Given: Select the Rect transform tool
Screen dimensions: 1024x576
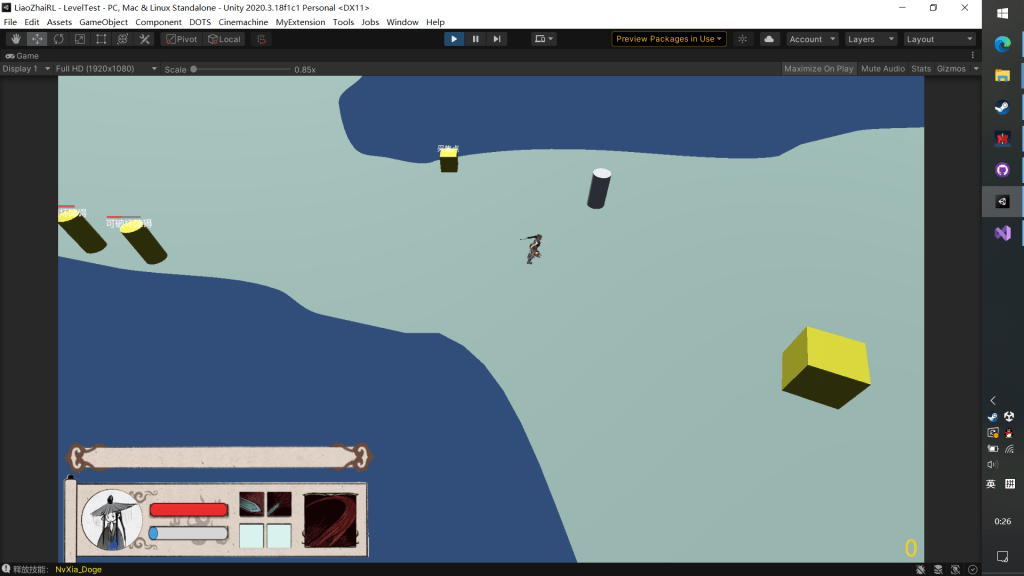Looking at the screenshot, I should point(101,39).
